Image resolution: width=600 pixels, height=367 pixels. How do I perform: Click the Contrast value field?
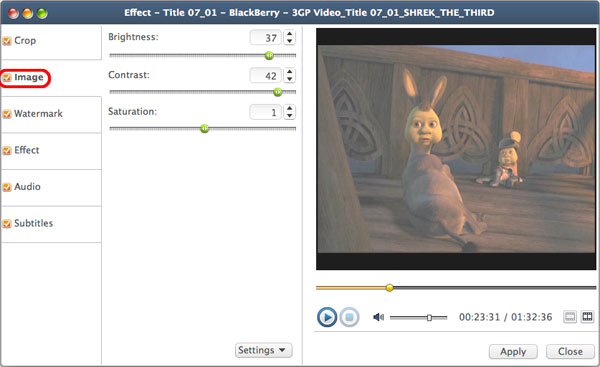(x=266, y=75)
